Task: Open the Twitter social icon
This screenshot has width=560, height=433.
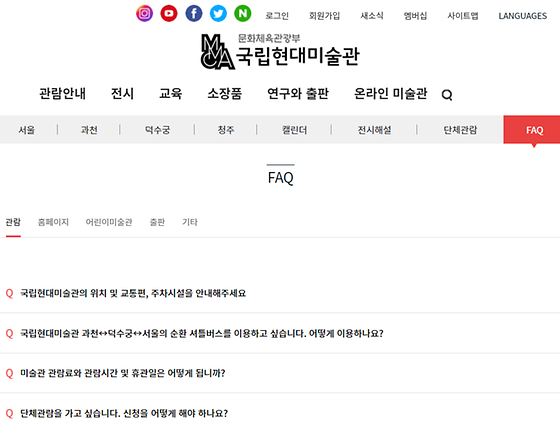Action: pos(218,14)
